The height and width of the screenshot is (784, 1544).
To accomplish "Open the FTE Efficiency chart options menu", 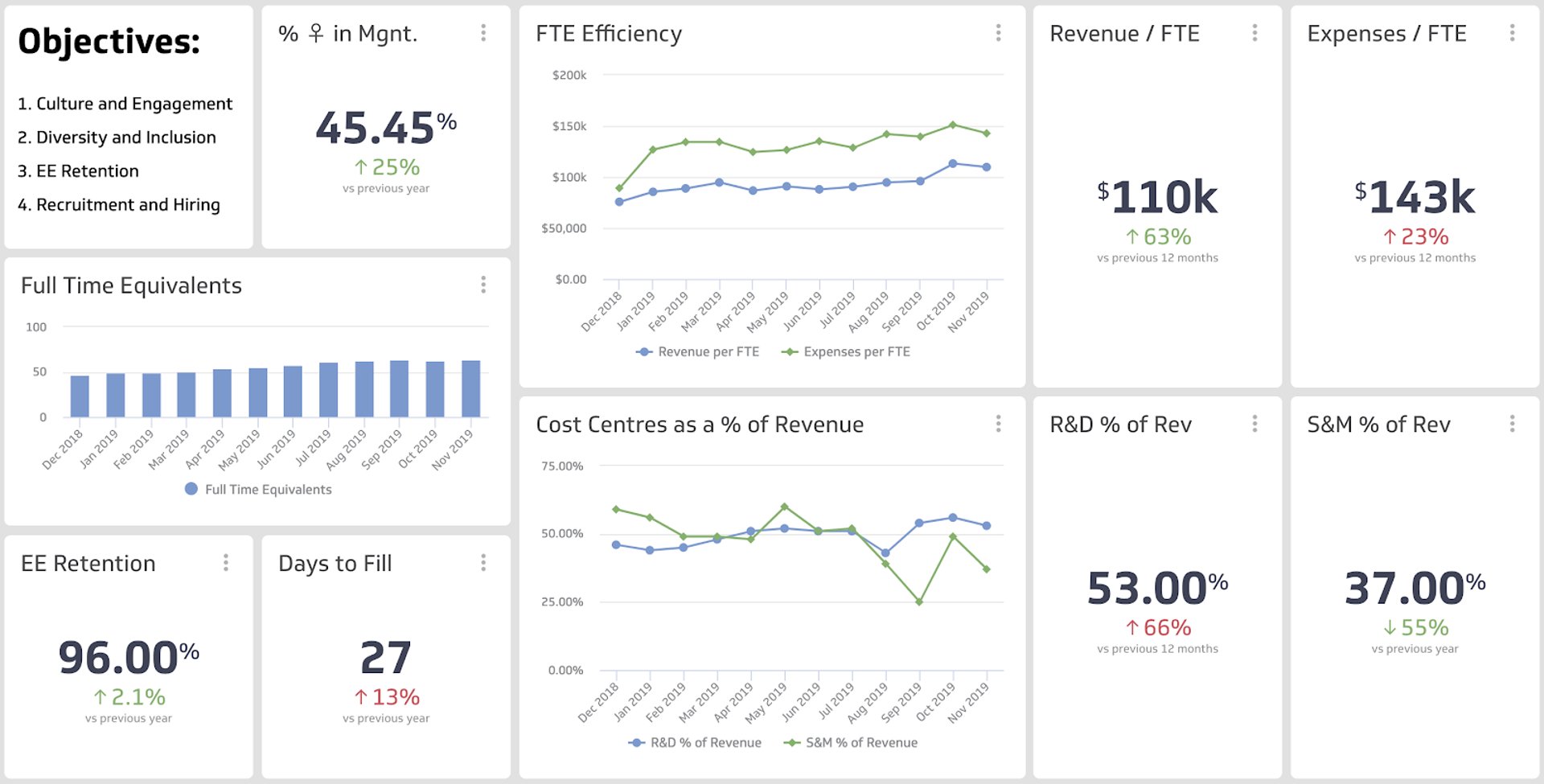I will [x=997, y=33].
